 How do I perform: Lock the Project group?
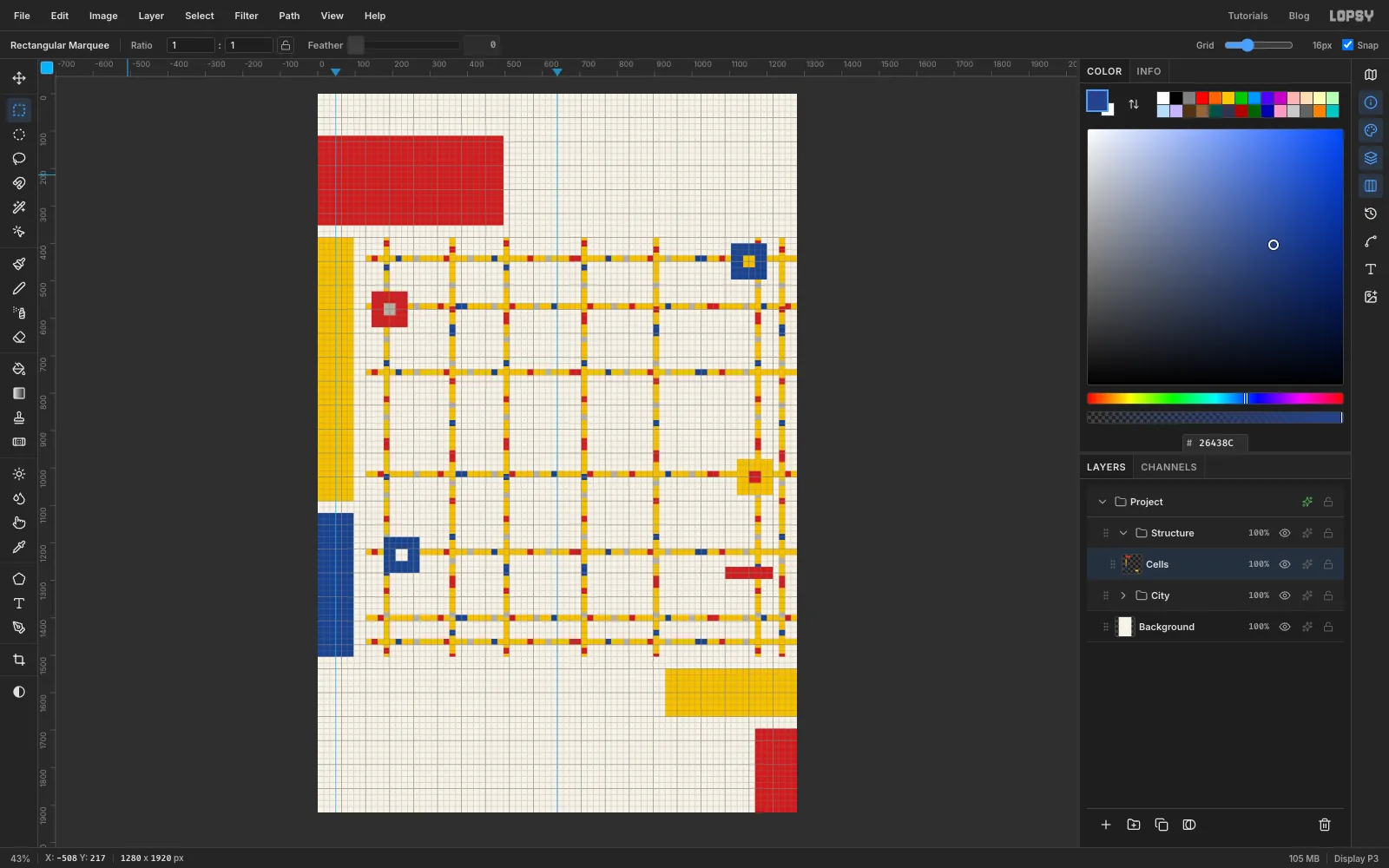pyautogui.click(x=1328, y=502)
